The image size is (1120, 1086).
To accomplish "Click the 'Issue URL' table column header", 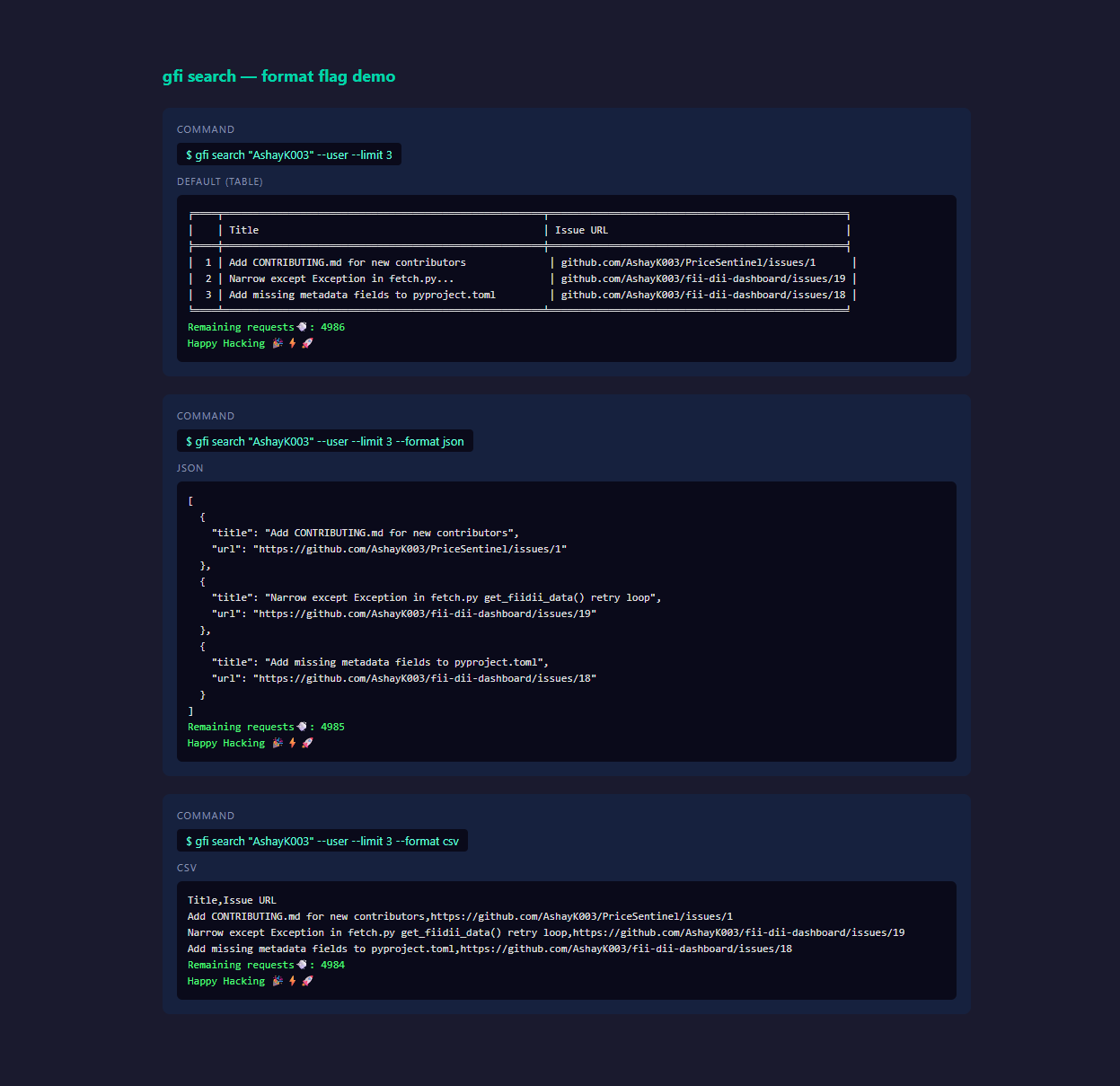I will click(581, 230).
